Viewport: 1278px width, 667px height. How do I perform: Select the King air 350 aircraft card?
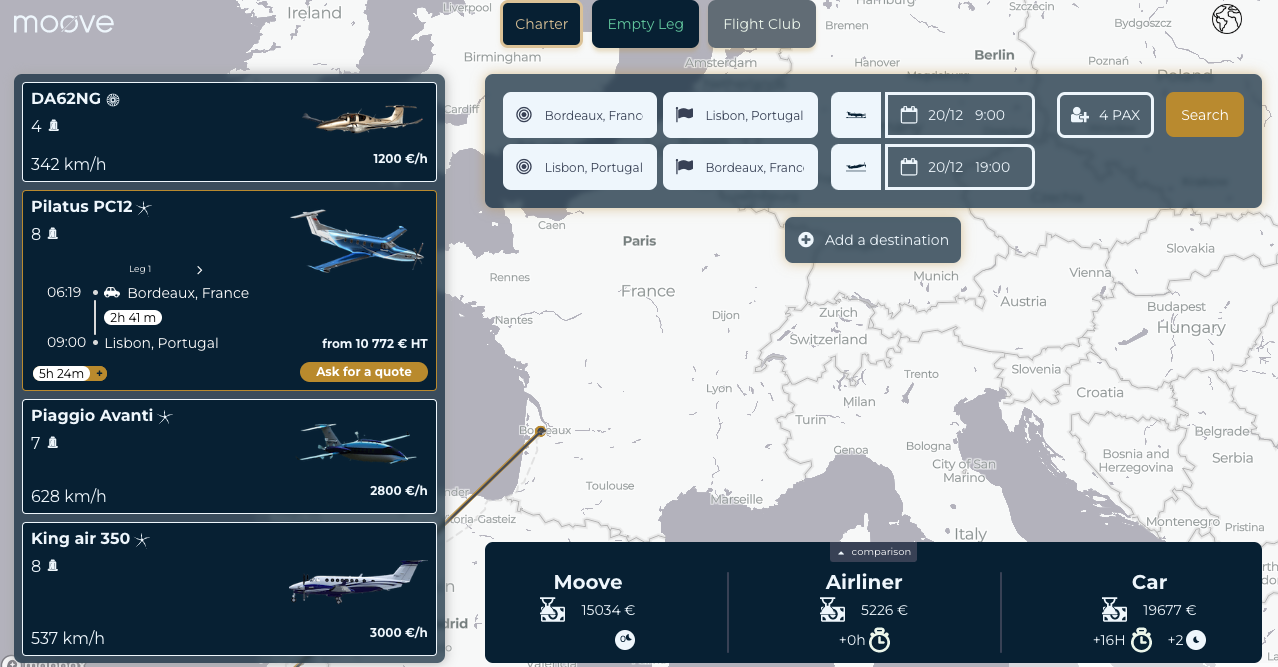coord(230,589)
